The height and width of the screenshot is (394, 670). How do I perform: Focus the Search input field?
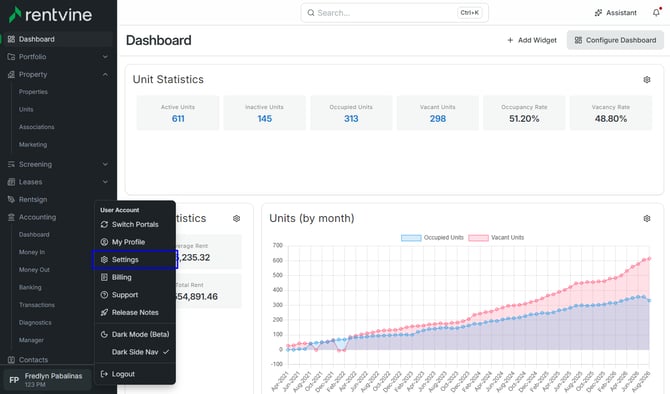(394, 13)
